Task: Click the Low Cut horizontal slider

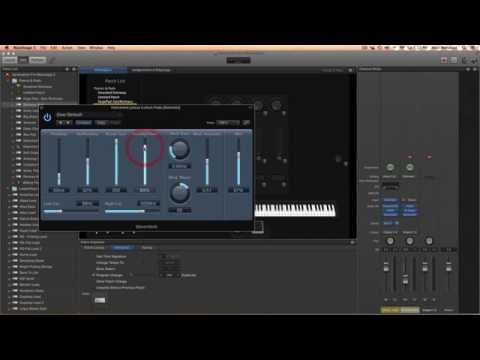Action: tap(71, 211)
